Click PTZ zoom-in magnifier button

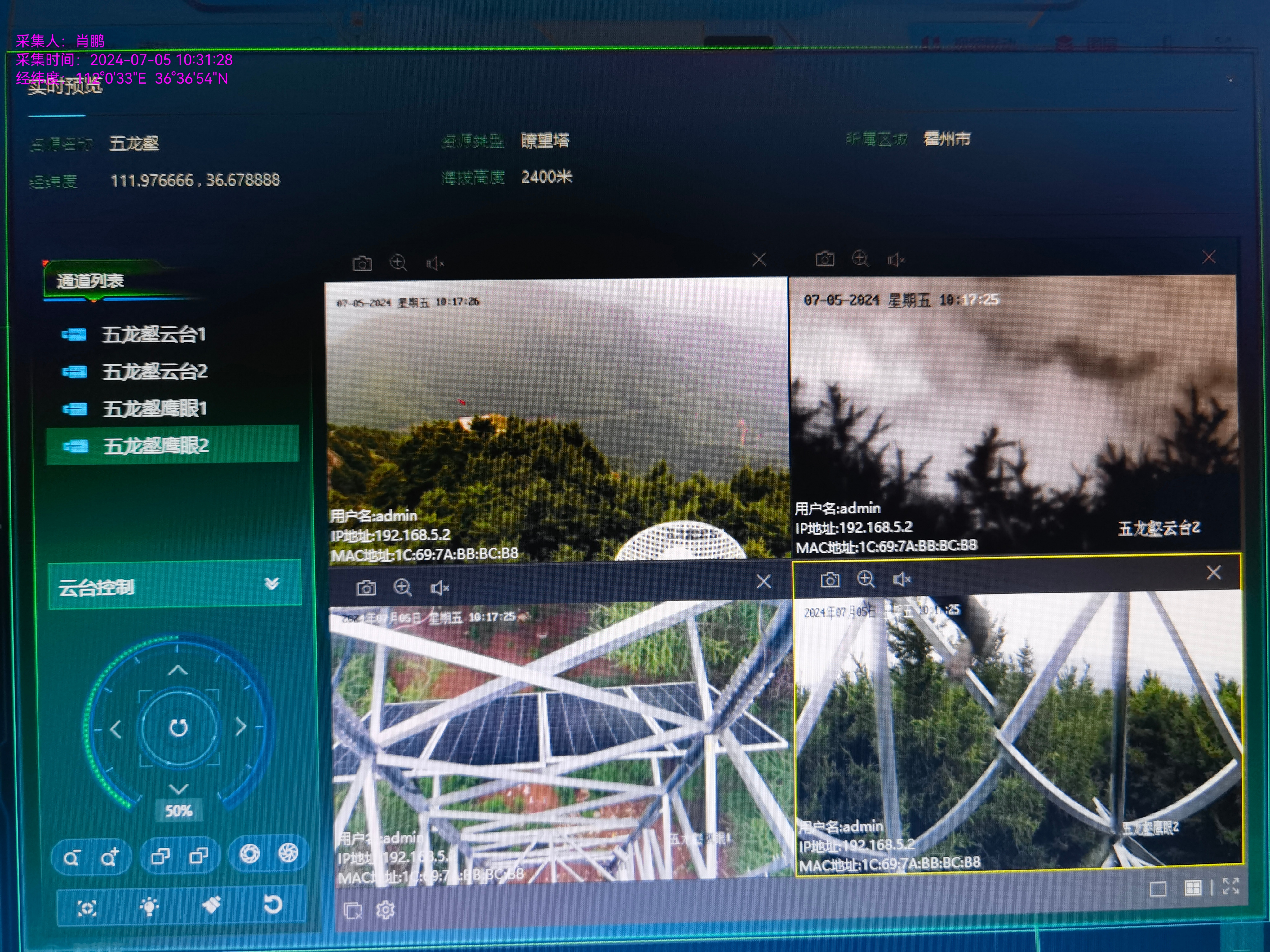coord(110,857)
